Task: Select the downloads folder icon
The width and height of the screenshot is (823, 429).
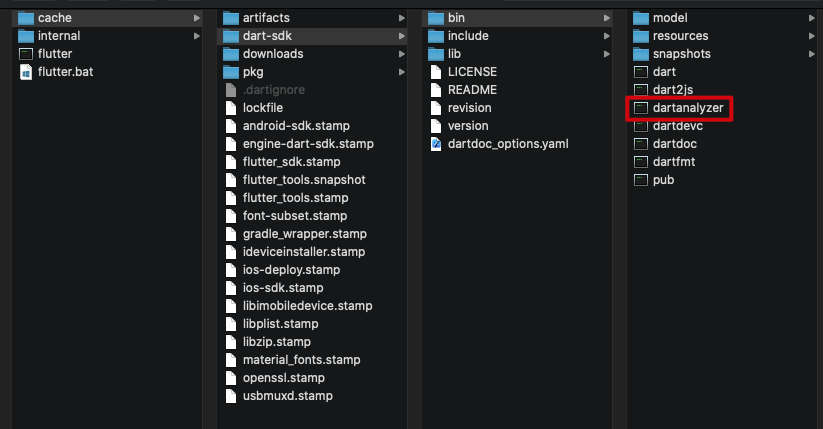Action: (231, 54)
